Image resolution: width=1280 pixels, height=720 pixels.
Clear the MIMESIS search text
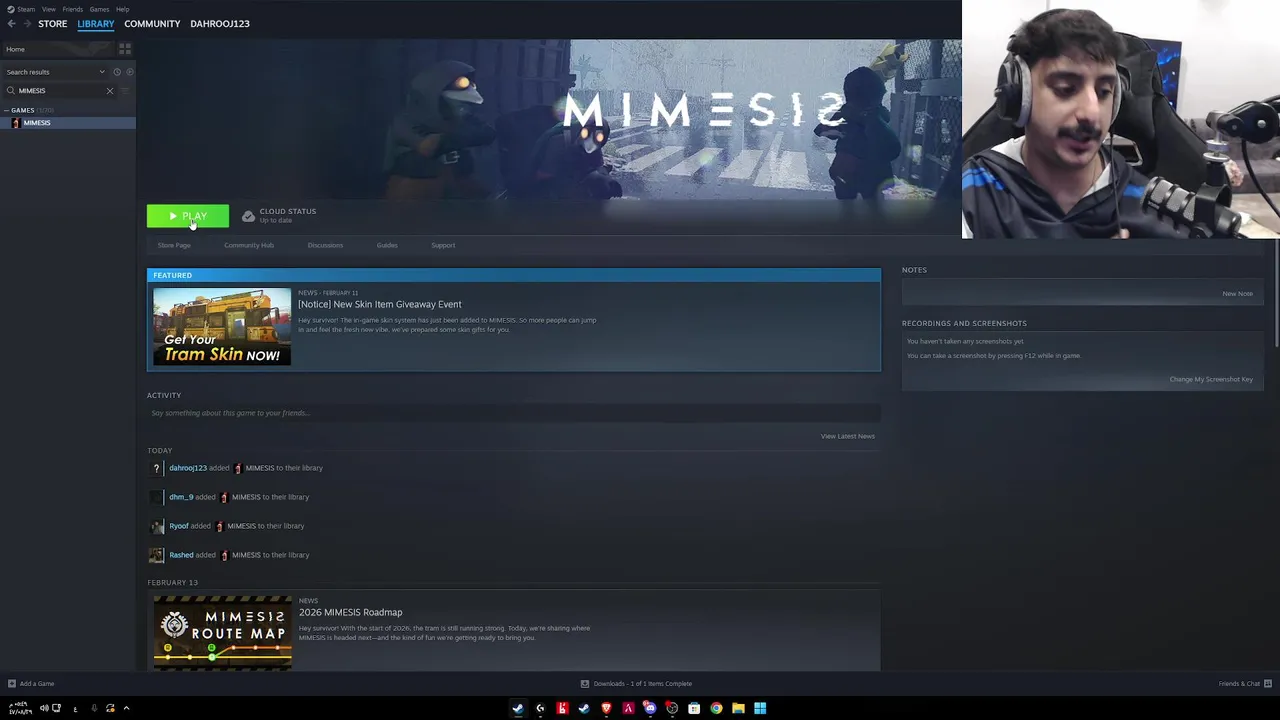(110, 90)
